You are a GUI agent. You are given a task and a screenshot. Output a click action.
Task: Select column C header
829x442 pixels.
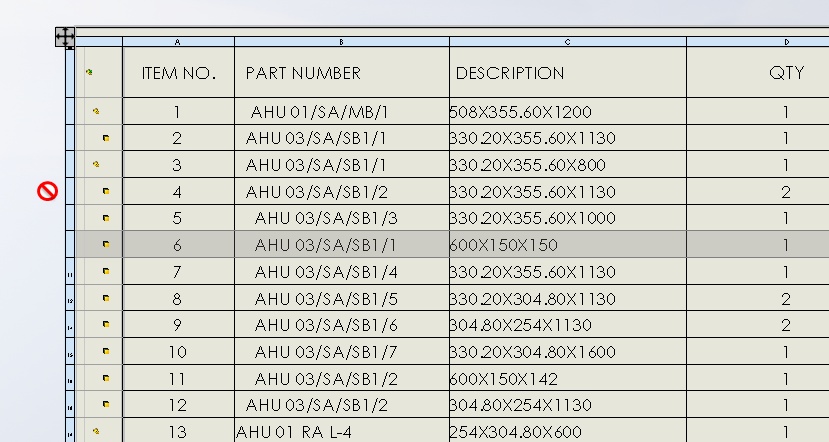click(567, 42)
